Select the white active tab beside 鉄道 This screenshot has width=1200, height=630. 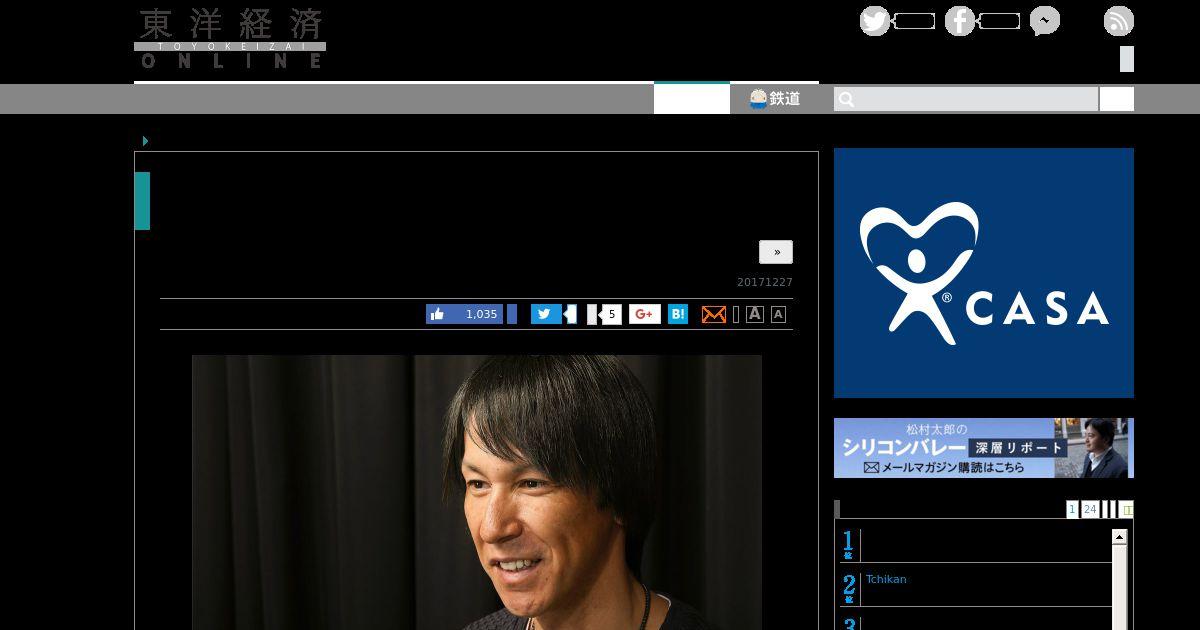[x=692, y=99]
